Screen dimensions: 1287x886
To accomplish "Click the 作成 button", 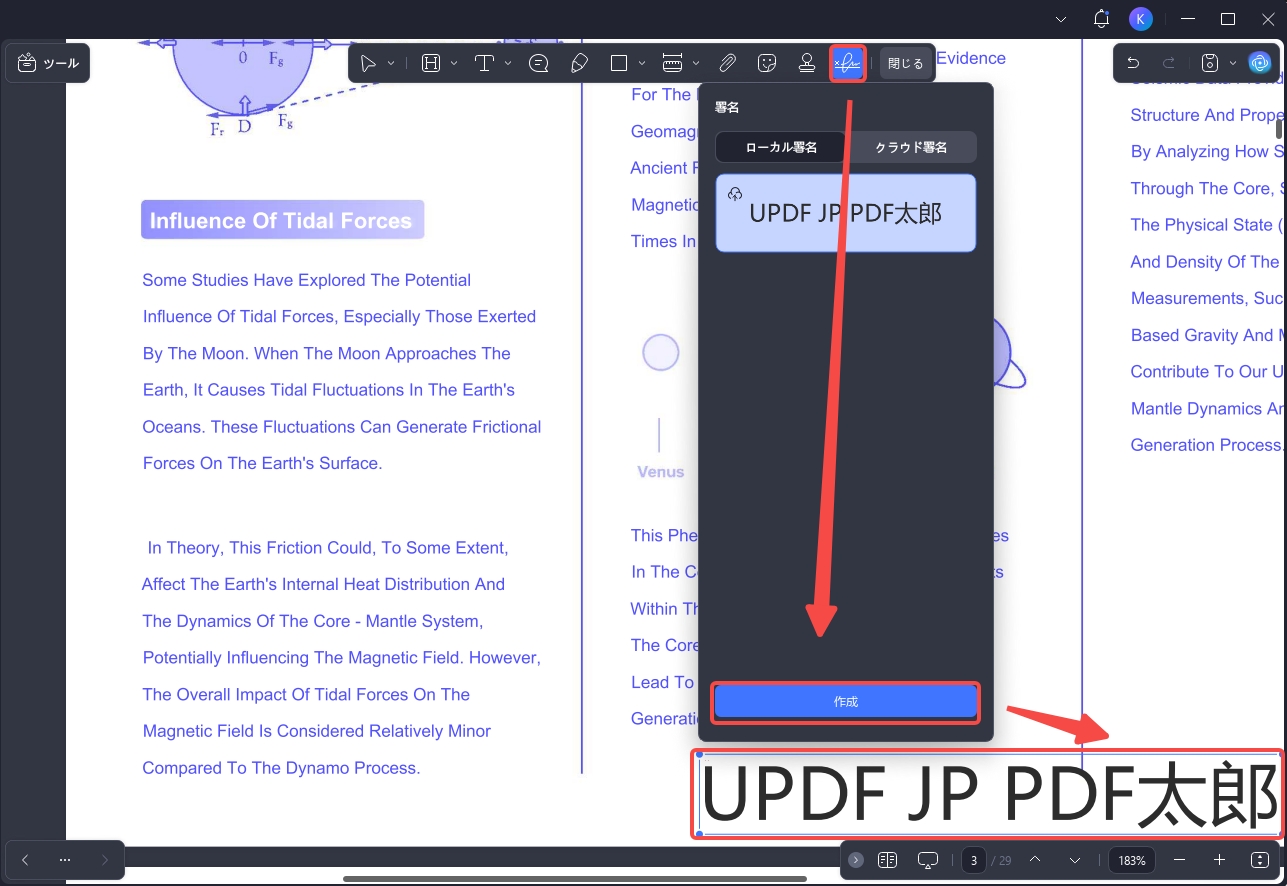I will tap(846, 702).
